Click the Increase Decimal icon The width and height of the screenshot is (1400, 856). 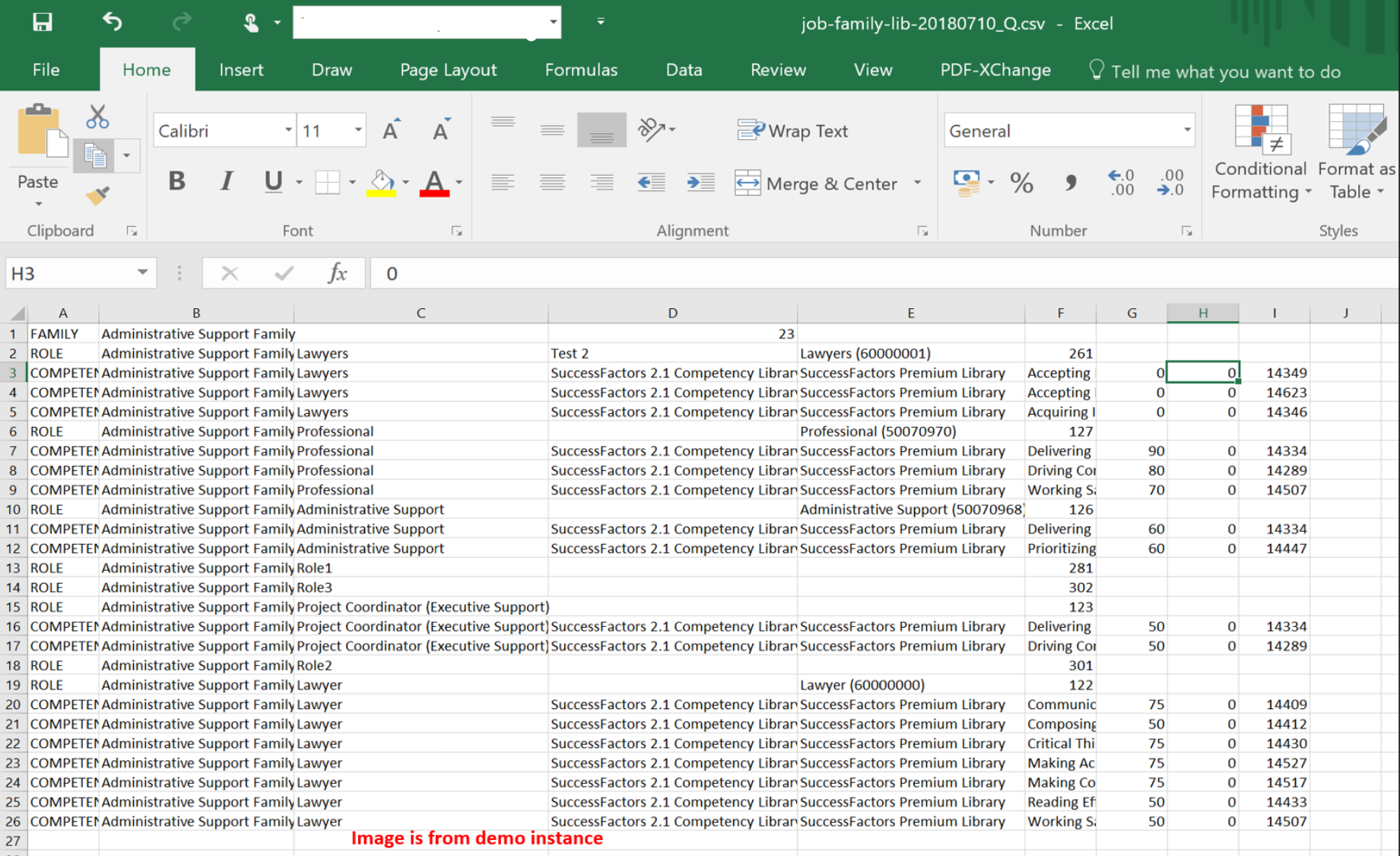point(1121,183)
